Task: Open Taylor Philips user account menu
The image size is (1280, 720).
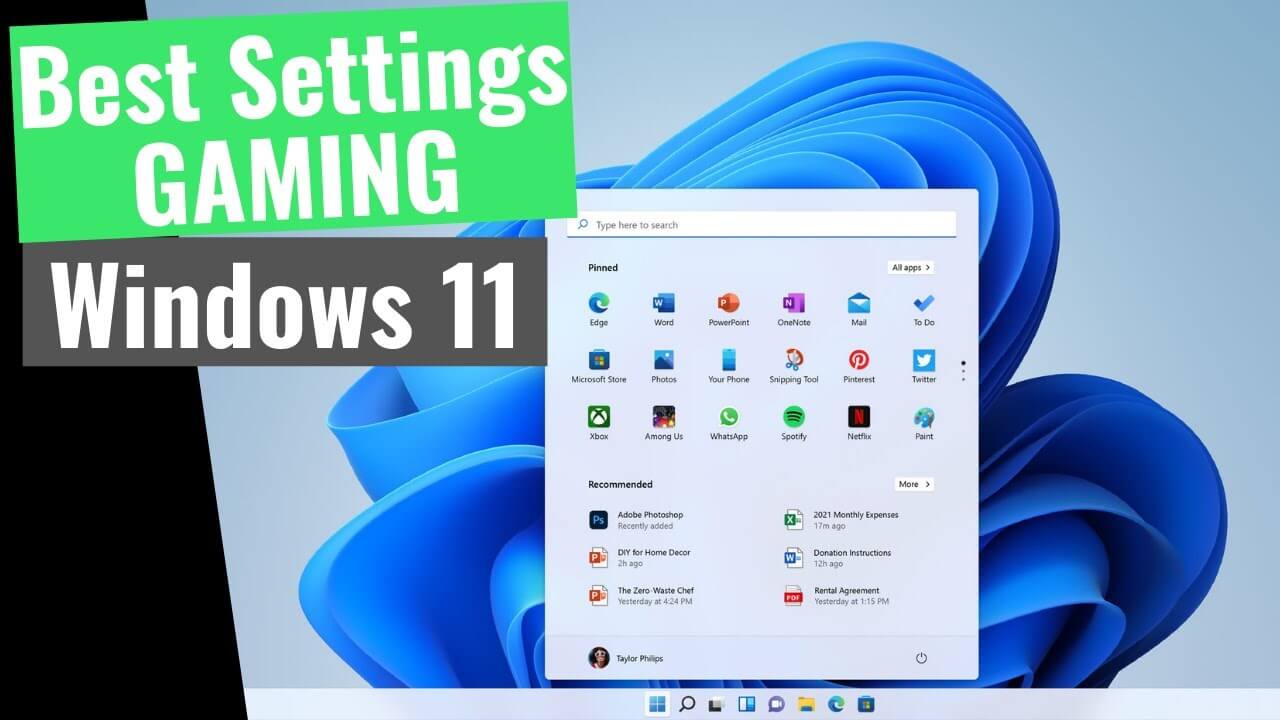Action: [626, 658]
